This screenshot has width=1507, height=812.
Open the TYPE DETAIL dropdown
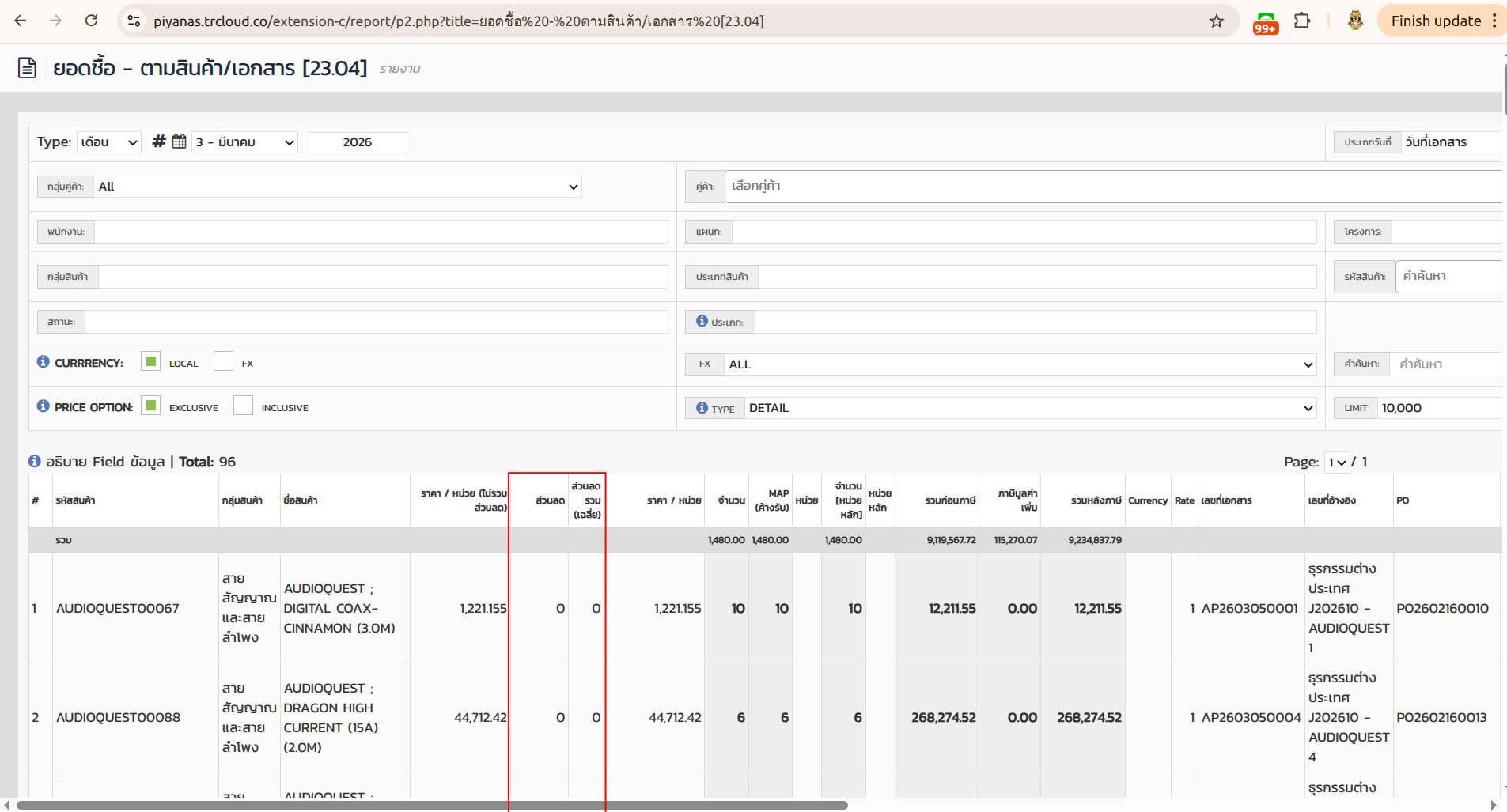[1030, 408]
